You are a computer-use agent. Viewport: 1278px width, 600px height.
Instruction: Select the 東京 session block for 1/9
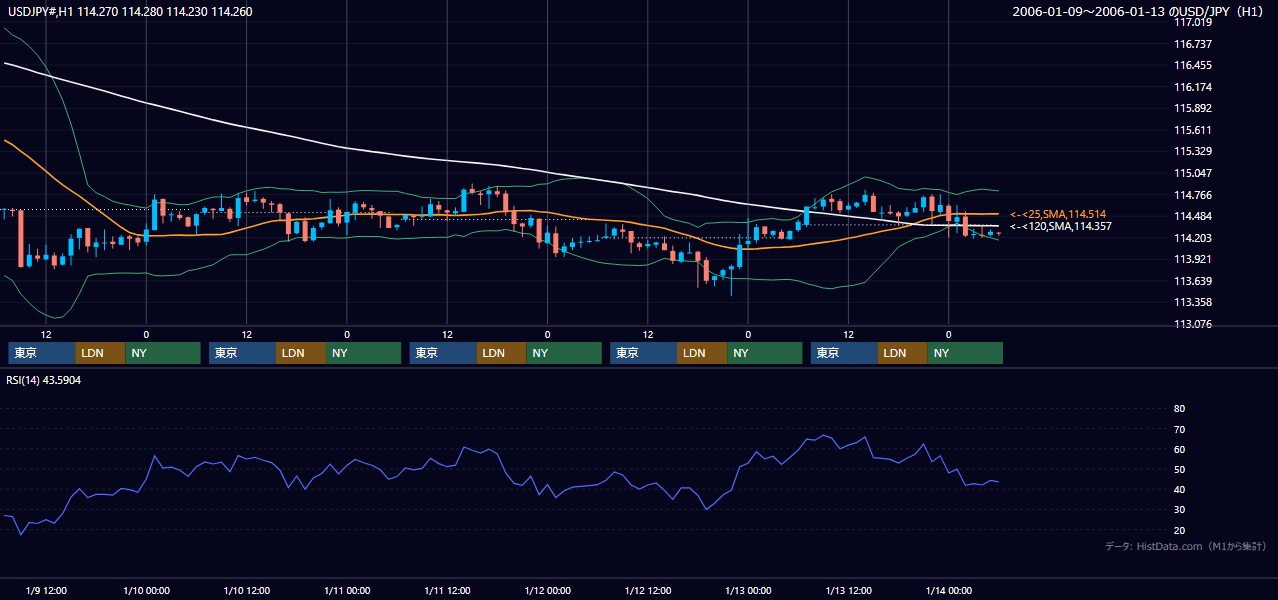41,353
